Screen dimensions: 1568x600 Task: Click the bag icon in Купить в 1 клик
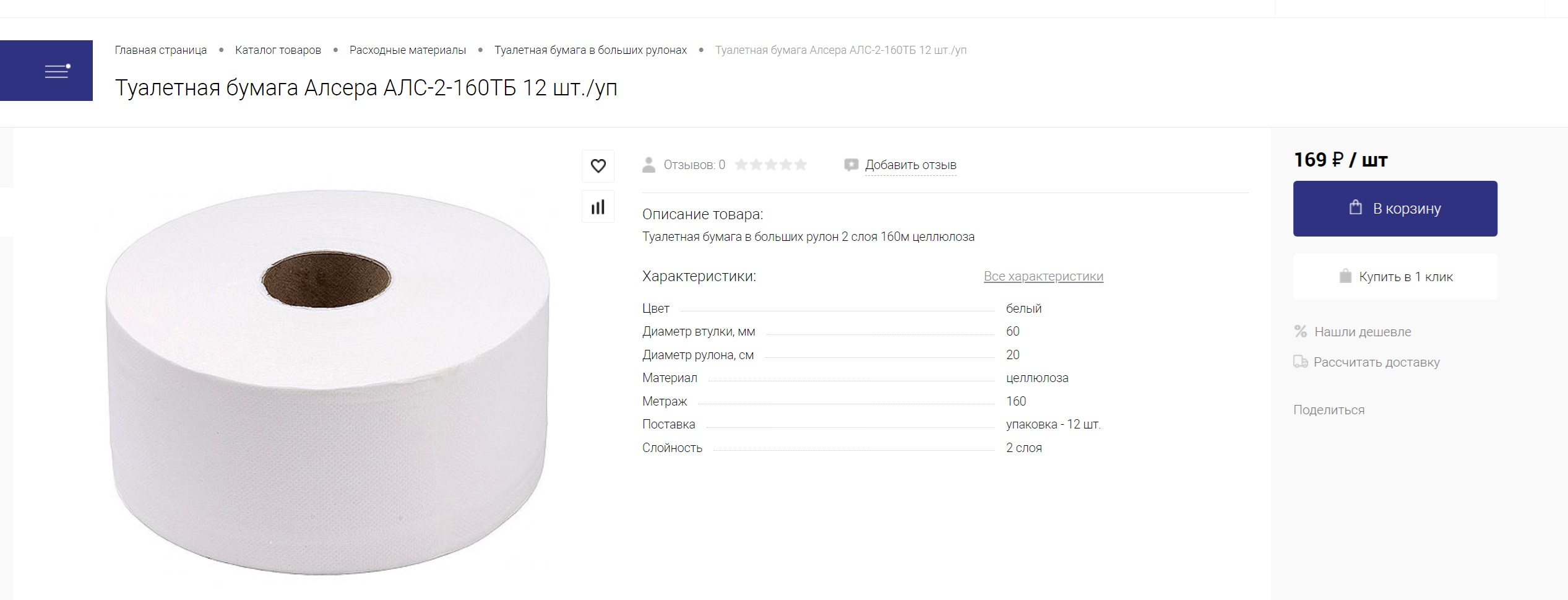point(1345,276)
